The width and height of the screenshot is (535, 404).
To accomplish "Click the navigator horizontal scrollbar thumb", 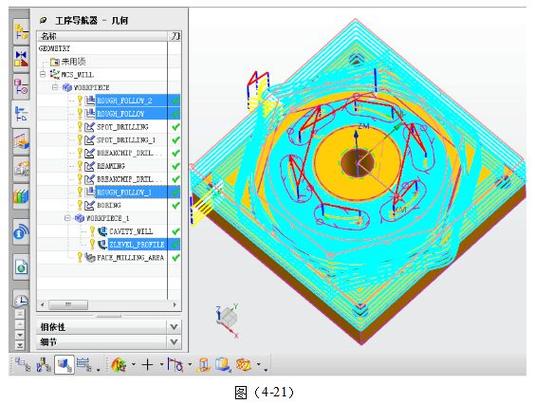I will click(x=68, y=304).
